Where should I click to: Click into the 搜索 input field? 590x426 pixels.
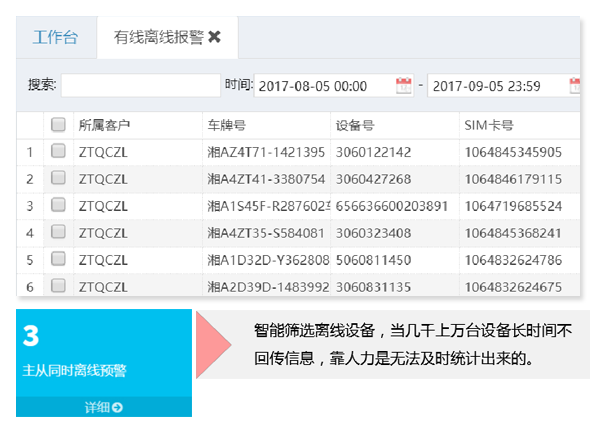tap(141, 85)
